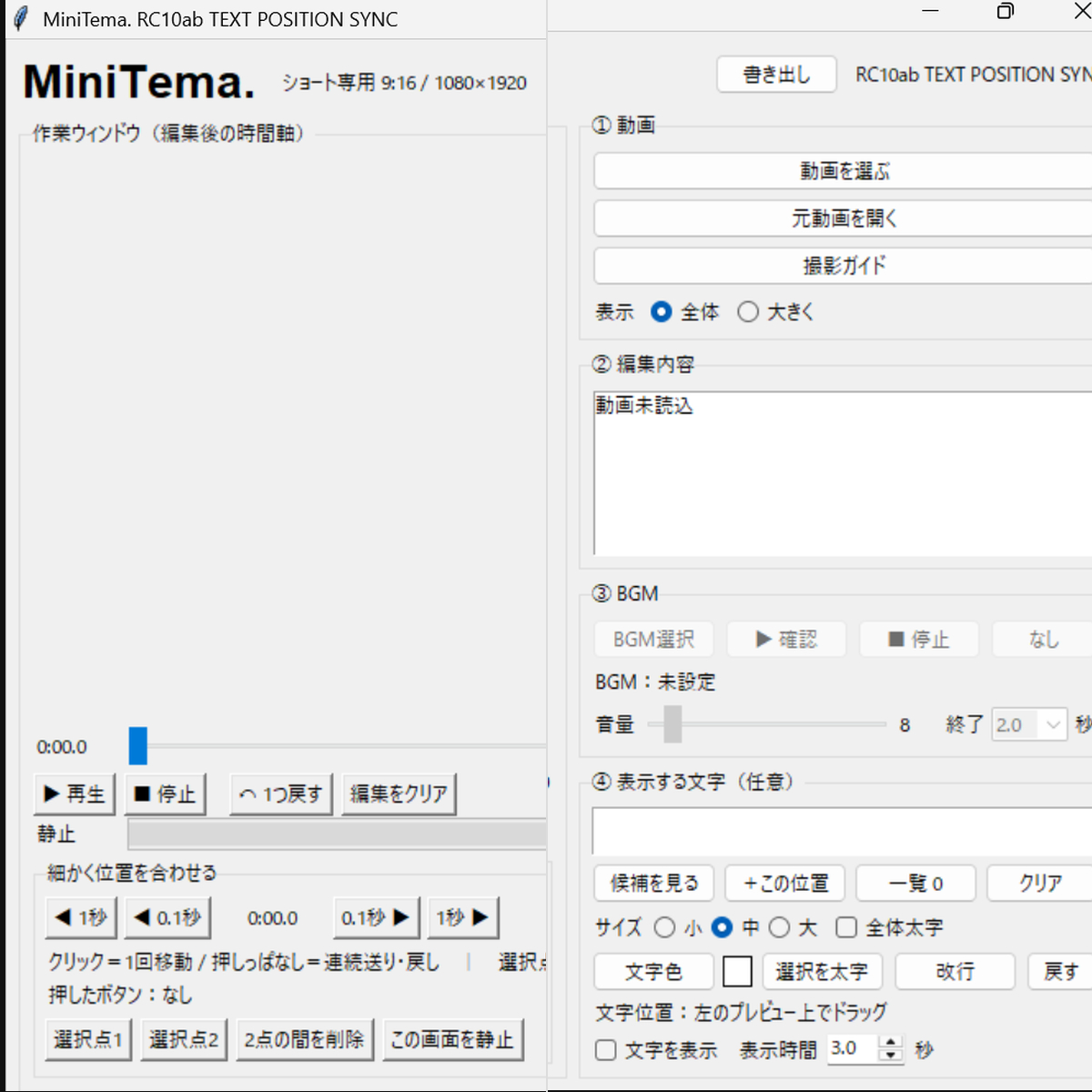The image size is (1092, 1092).
Task: Open the 撮影ガイド shooting guide
Action: 843,266
